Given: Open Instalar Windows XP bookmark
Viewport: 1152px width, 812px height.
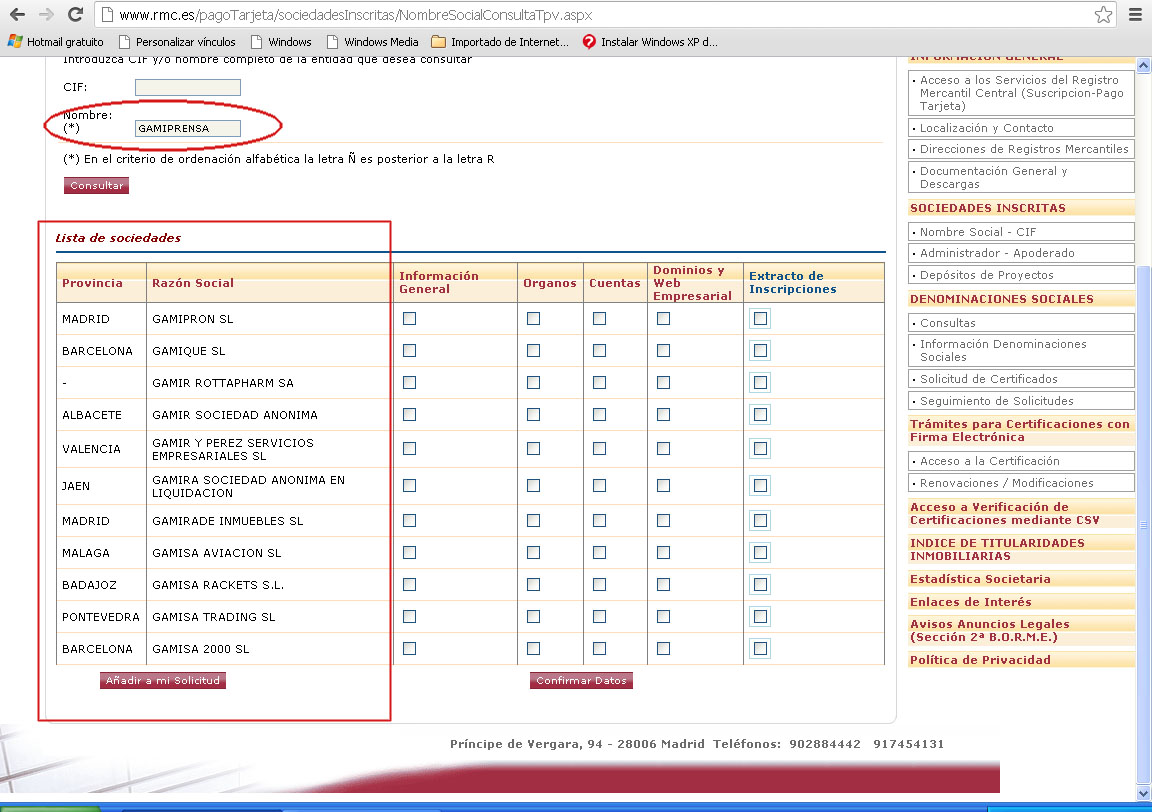Looking at the screenshot, I should (650, 42).
